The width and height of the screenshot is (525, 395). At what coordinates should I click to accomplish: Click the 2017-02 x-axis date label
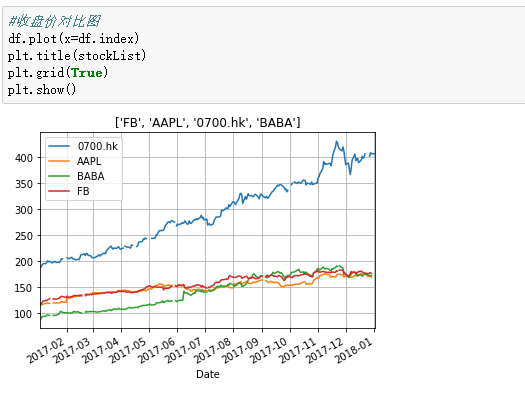(46, 350)
